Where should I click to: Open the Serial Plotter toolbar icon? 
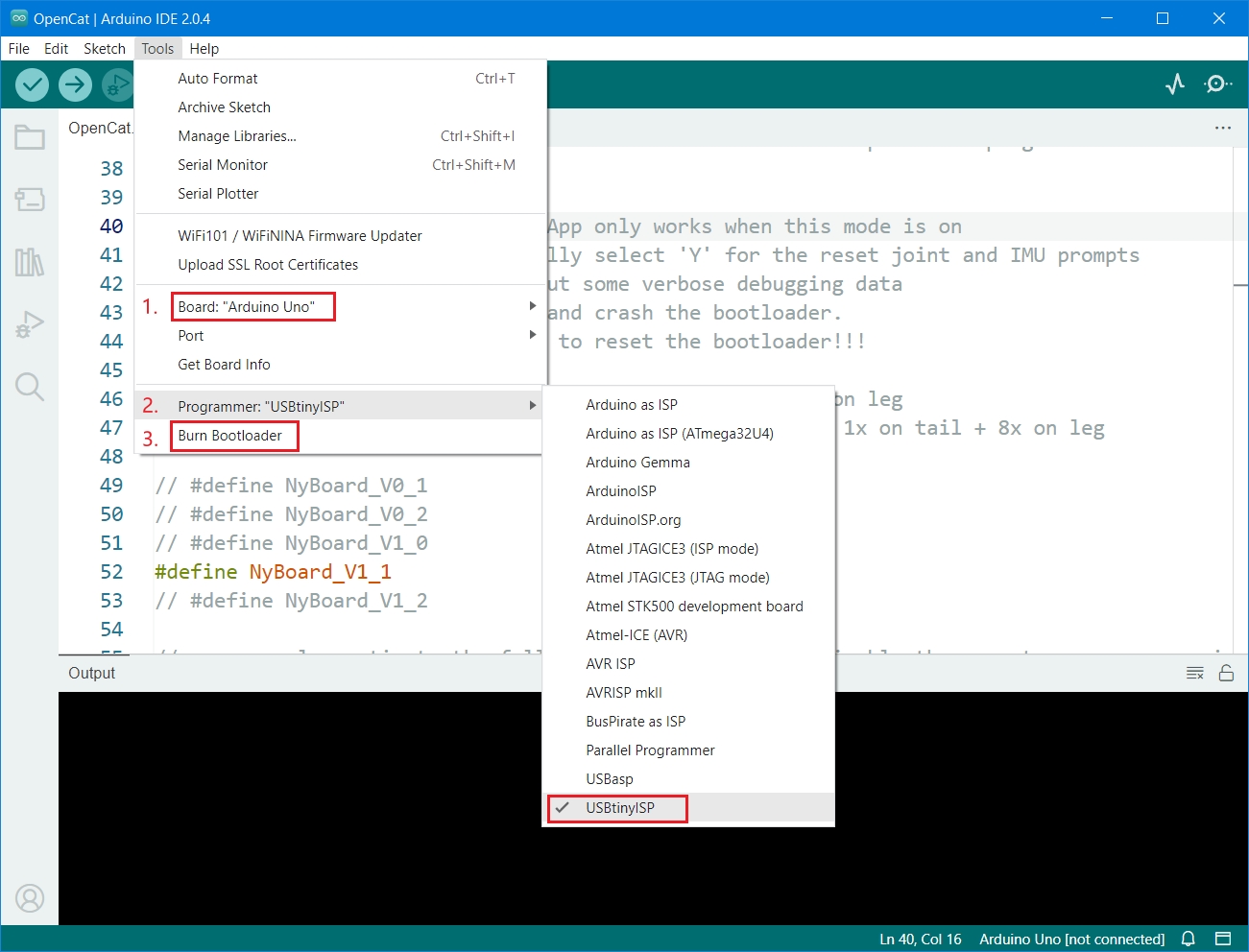point(1175,84)
